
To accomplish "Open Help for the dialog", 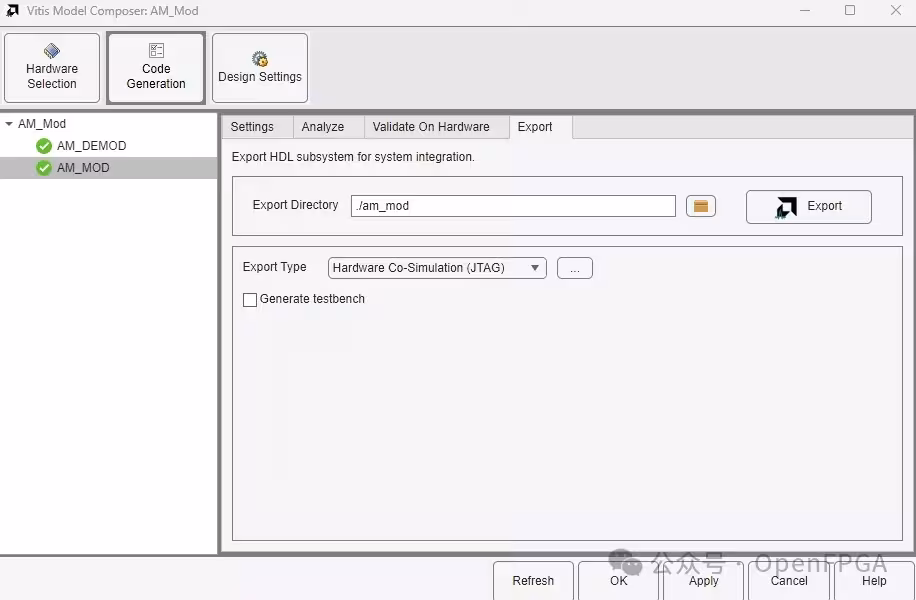I will click(874, 581).
